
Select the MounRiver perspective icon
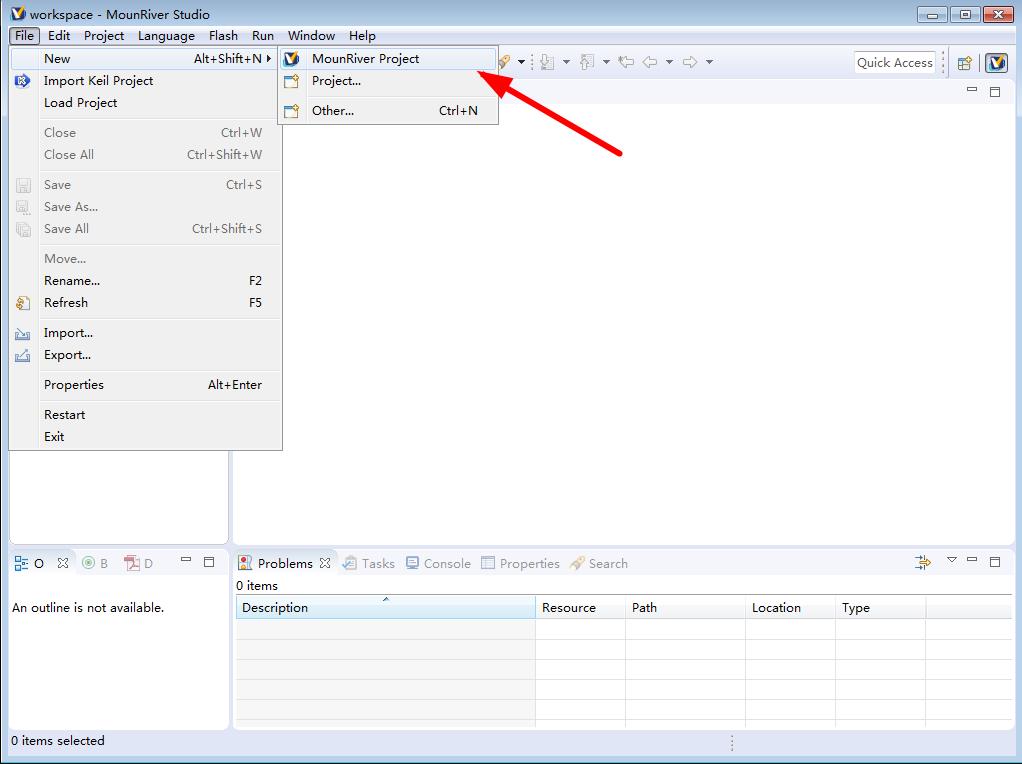point(997,63)
